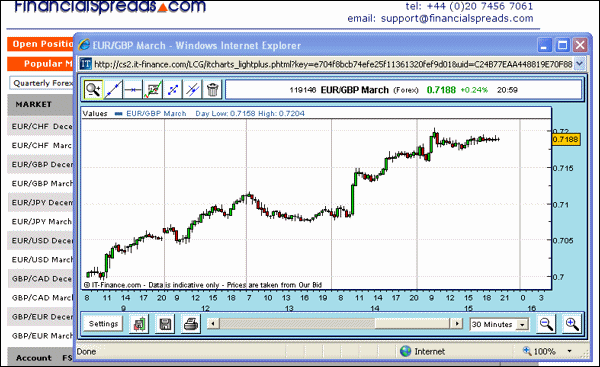This screenshot has width=600, height=367.
Task: Click the Values label in chart header
Action: tap(95, 114)
